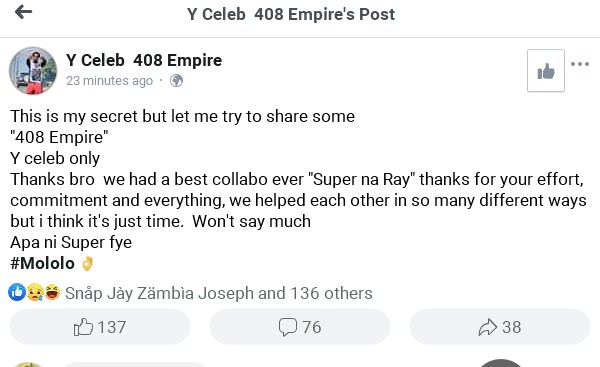Click the Y Celeb 408 Empire's Post header
Image resolution: width=600 pixels, height=367 pixels.
click(x=291, y=15)
